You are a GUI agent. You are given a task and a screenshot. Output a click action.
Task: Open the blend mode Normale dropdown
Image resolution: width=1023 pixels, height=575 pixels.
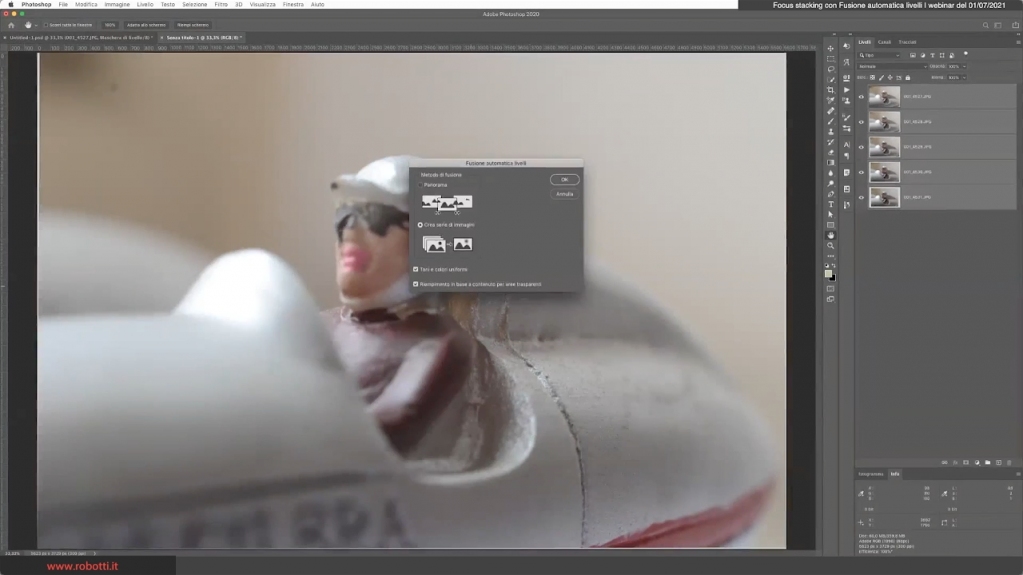892,67
